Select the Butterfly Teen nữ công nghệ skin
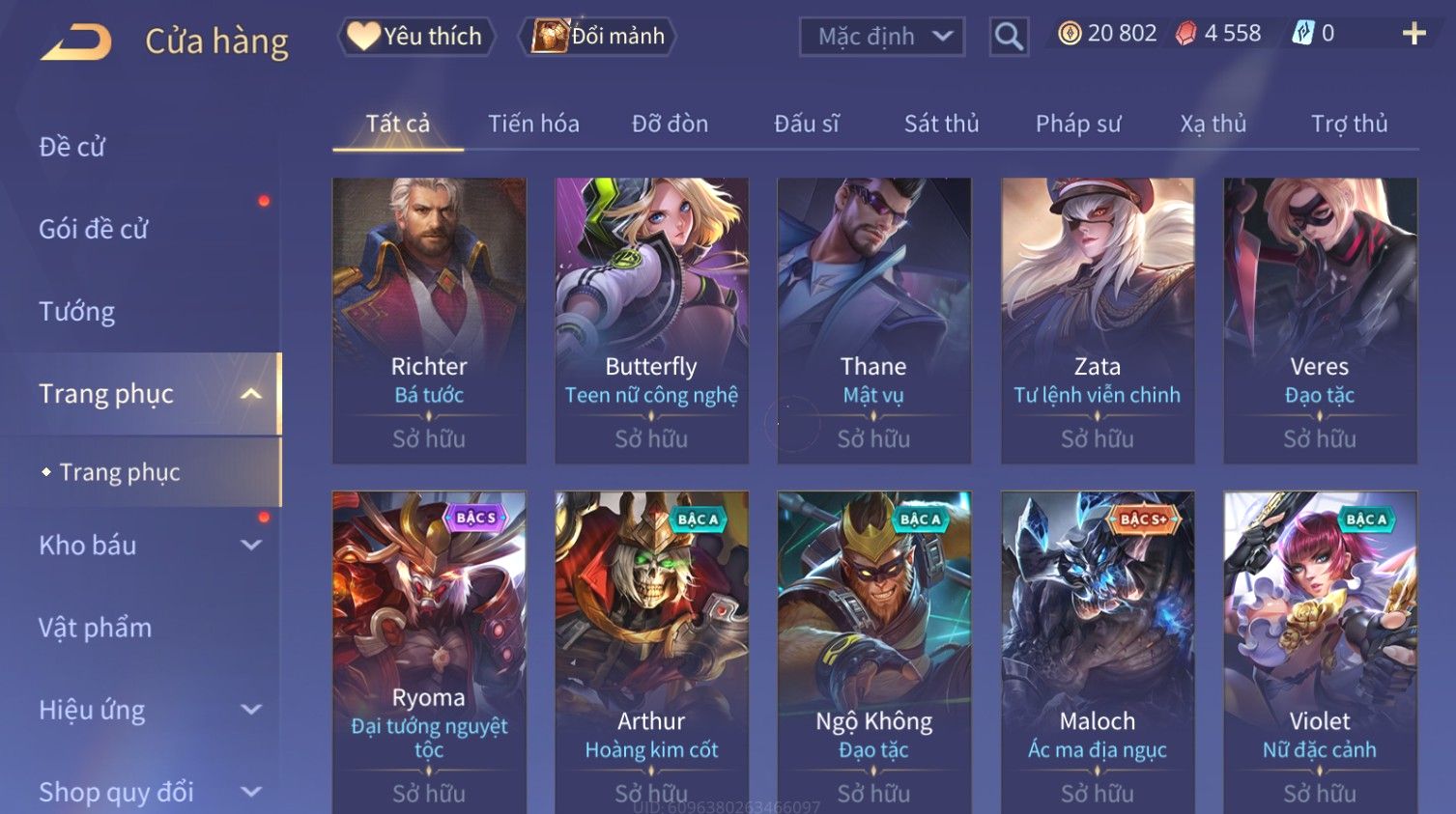 click(651, 321)
